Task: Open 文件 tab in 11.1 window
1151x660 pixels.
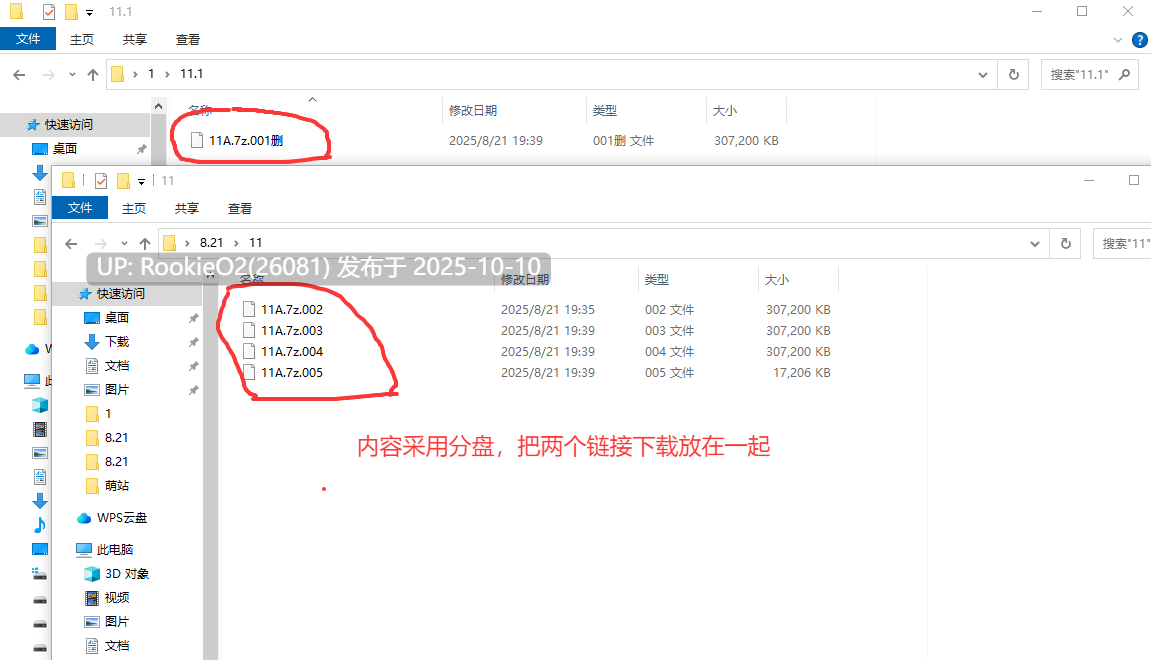Action: pos(28,39)
